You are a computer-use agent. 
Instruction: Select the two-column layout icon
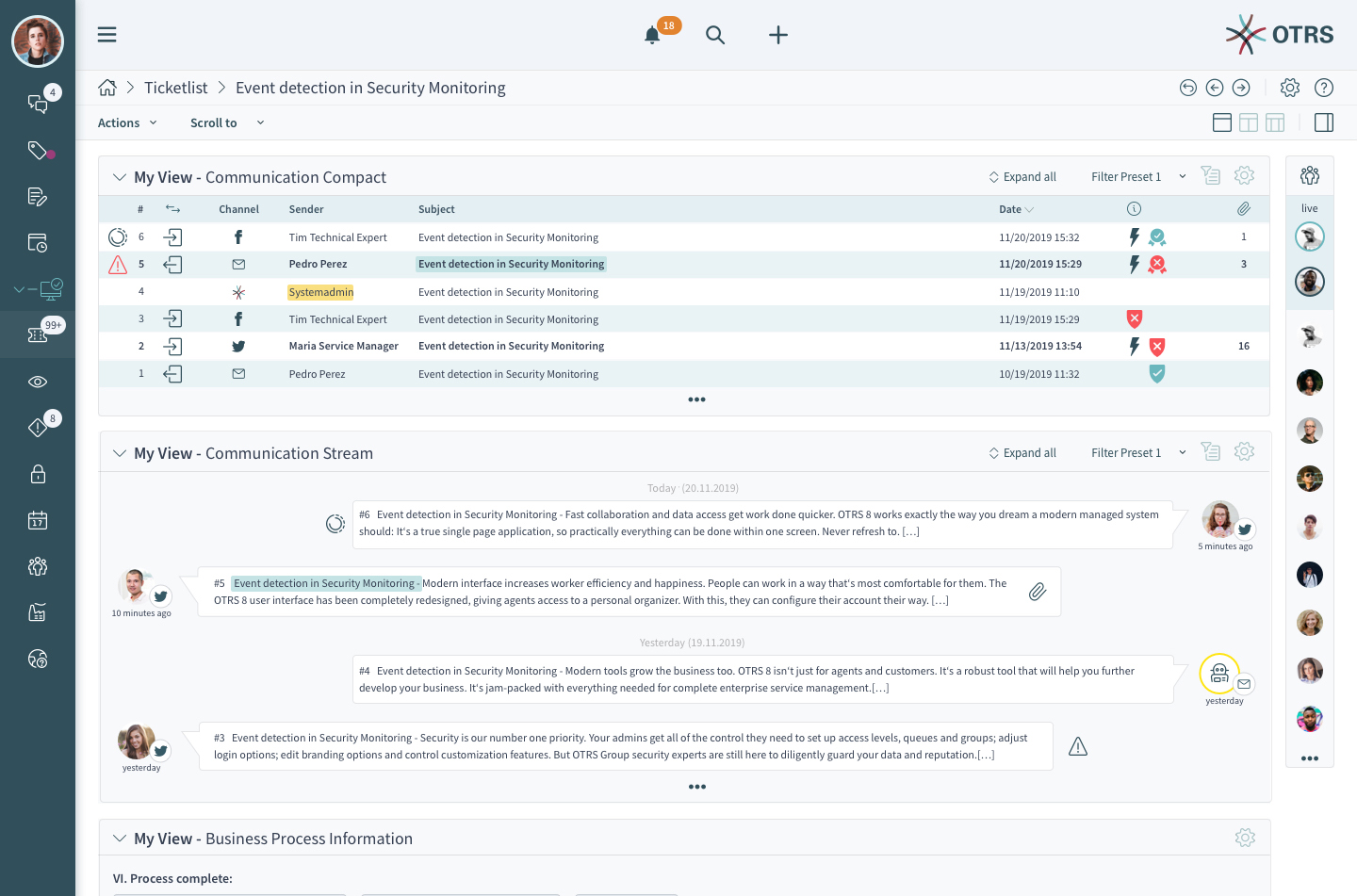(x=1249, y=122)
